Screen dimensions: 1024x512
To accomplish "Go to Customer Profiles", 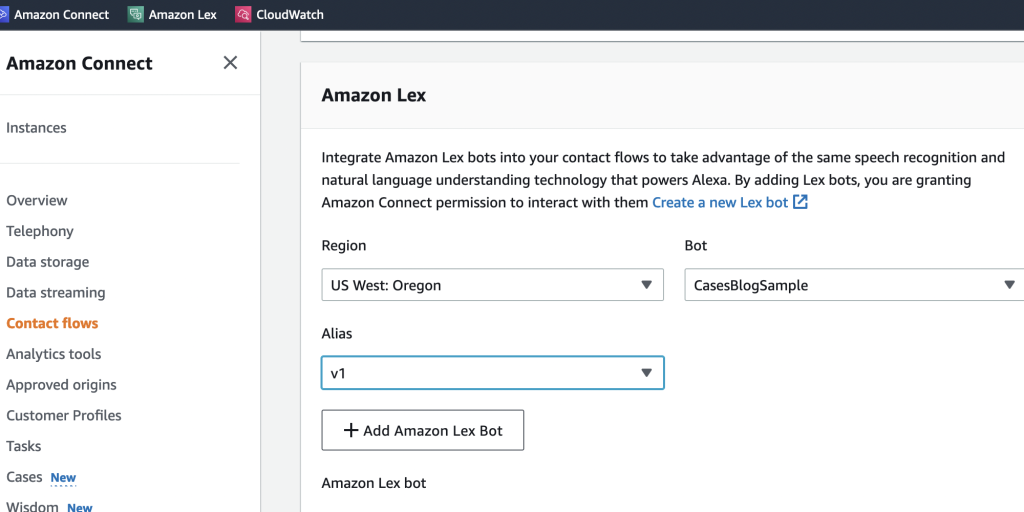I will pos(64,416).
